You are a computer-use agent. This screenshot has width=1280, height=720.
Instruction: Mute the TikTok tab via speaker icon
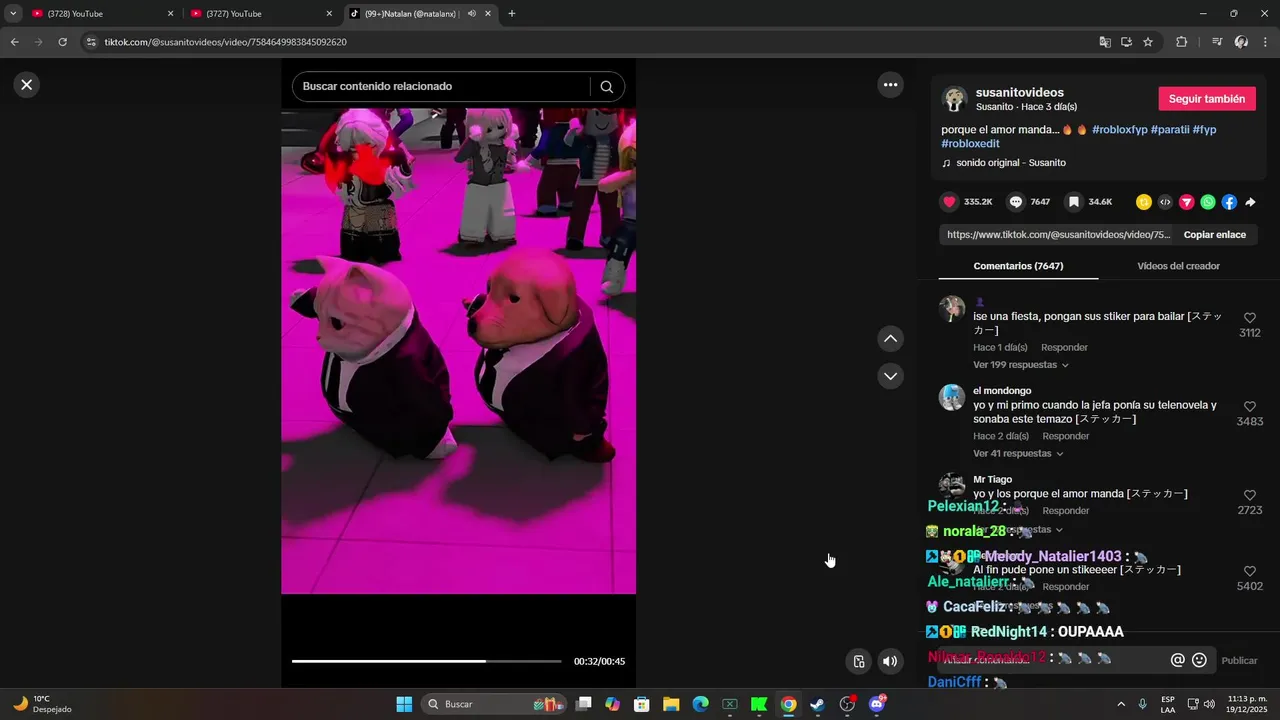pos(472,14)
